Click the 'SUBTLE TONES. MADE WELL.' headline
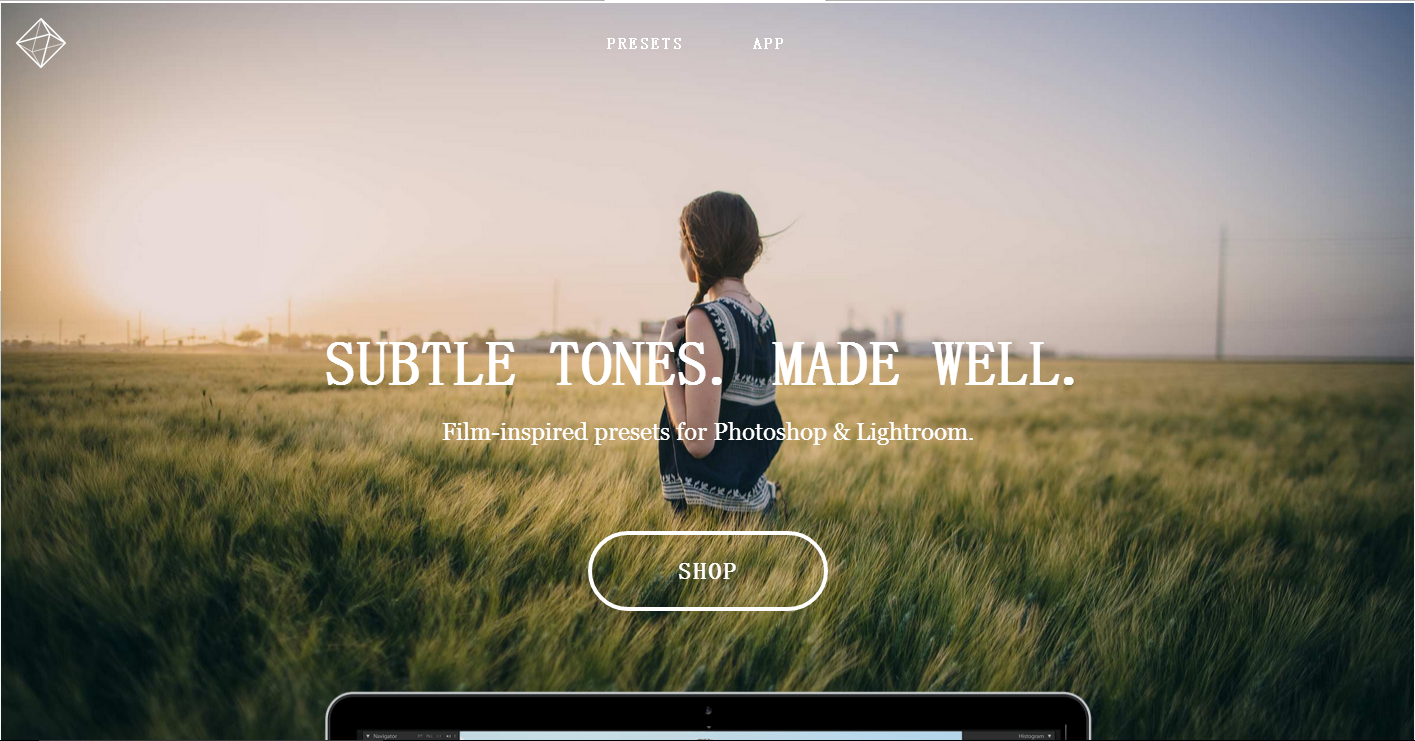 tap(700, 364)
